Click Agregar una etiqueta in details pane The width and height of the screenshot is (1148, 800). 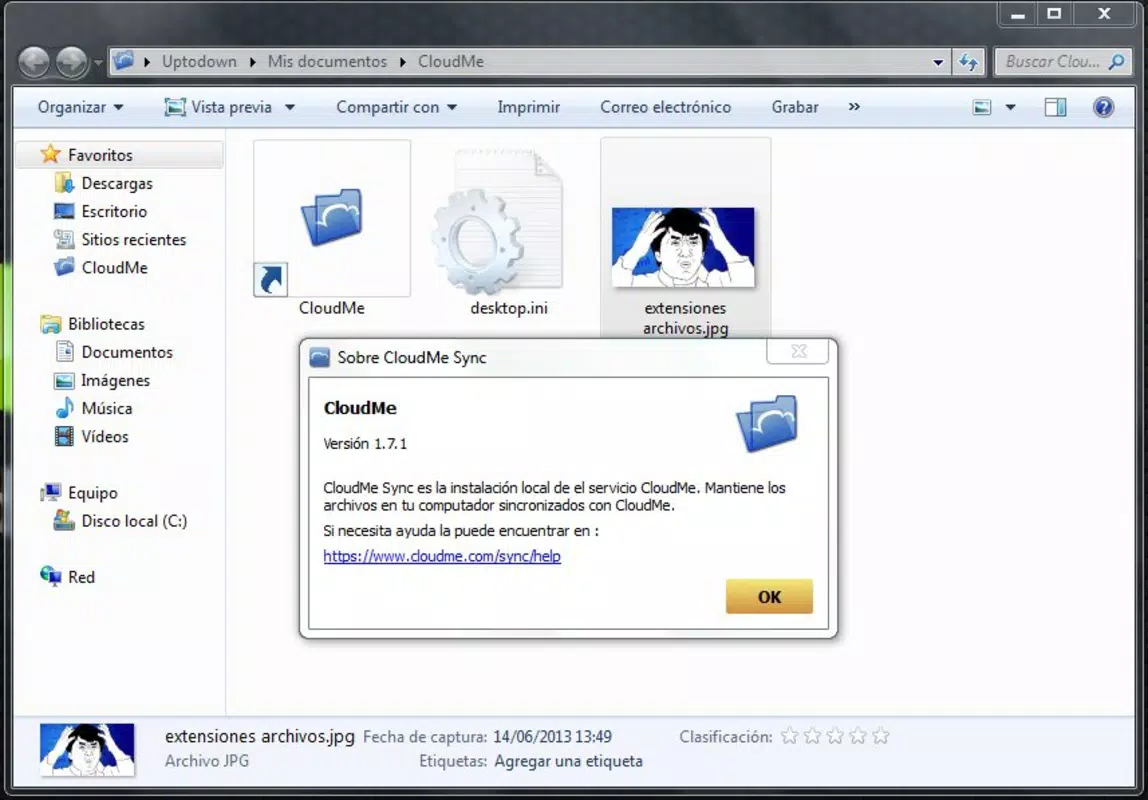568,761
